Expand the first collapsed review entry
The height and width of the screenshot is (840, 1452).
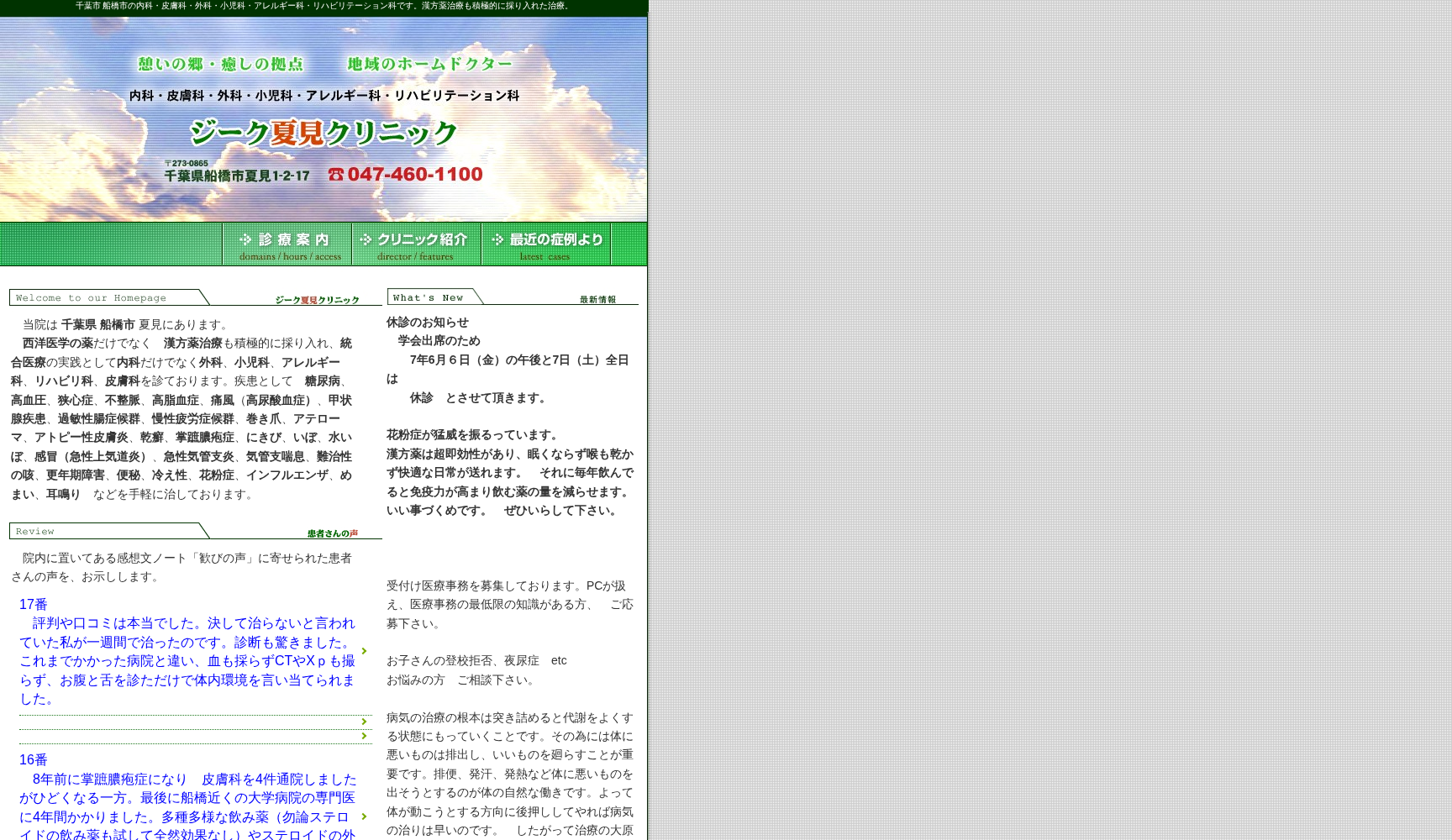(365, 721)
